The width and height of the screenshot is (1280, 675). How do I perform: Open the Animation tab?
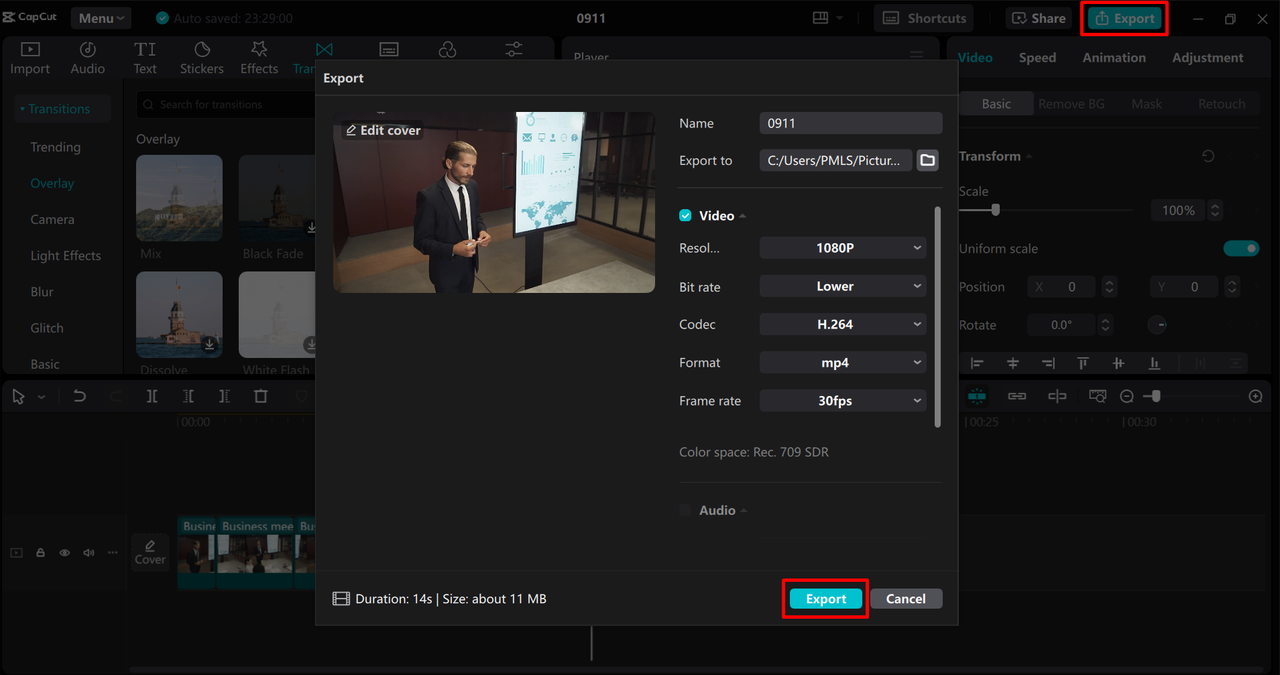tap(1114, 58)
